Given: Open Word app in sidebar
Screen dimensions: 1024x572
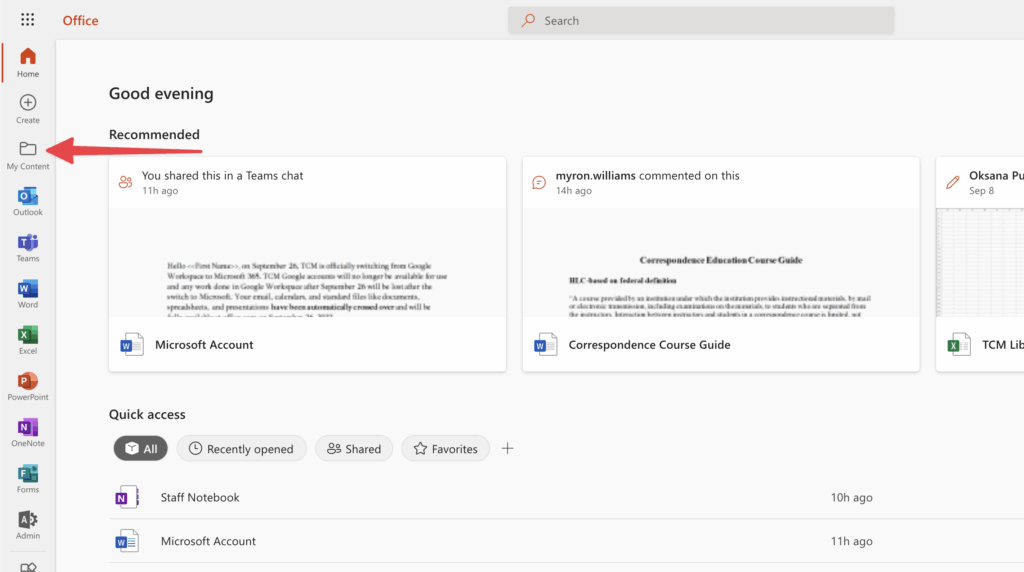Looking at the screenshot, I should click(28, 293).
